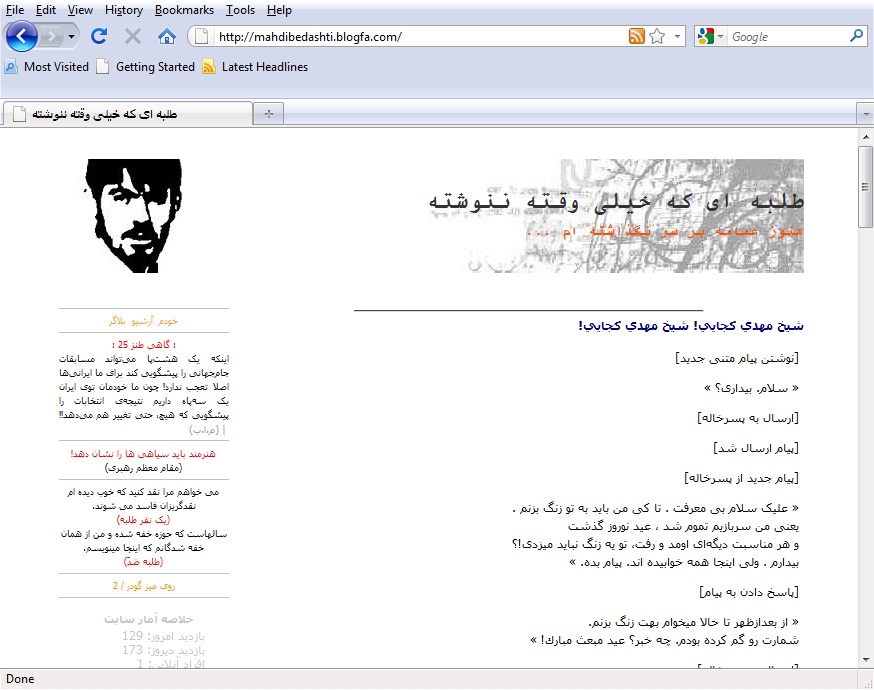Open the search engine selector dropdown
Viewport: 874px width, 690px height.
coord(710,37)
